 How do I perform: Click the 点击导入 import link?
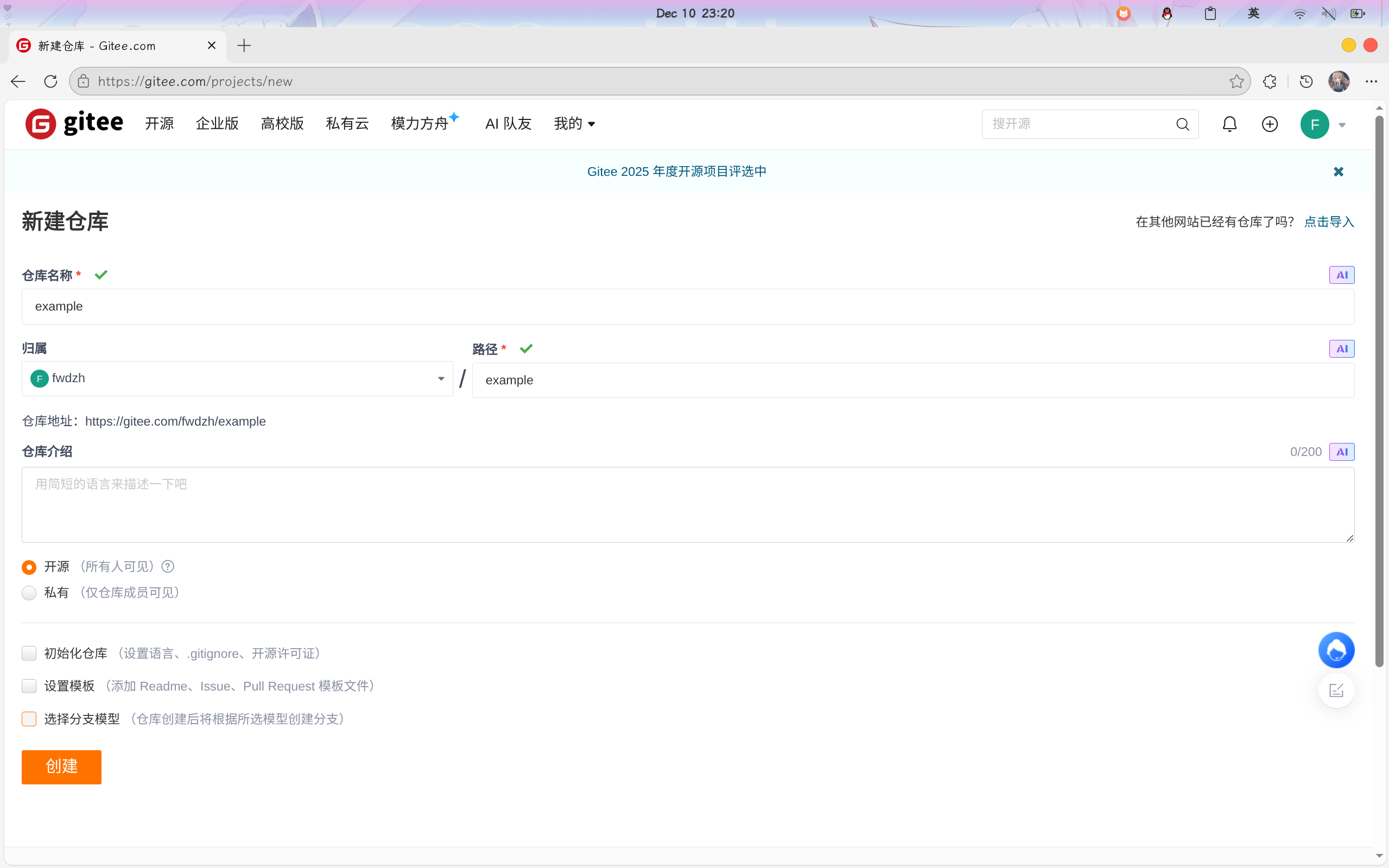[x=1329, y=221]
